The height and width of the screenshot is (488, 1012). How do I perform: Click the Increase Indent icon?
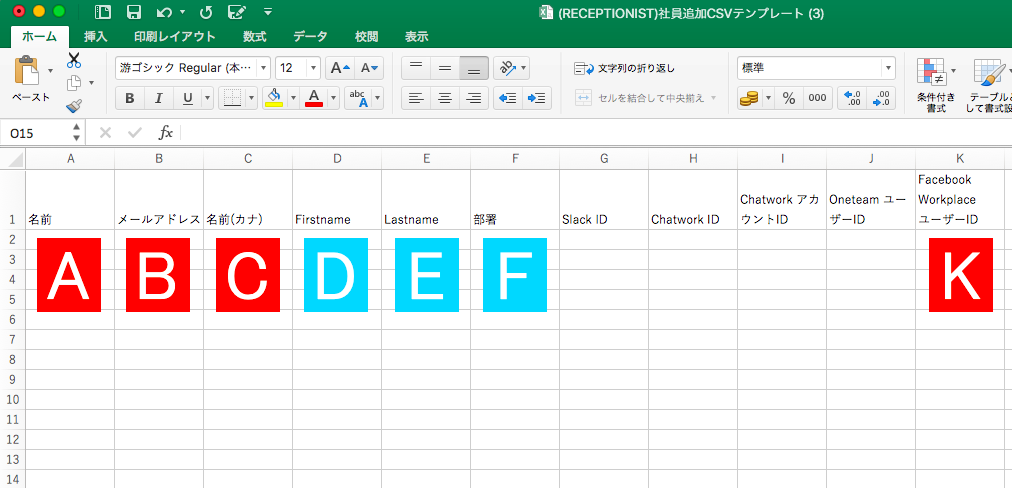click(x=537, y=98)
